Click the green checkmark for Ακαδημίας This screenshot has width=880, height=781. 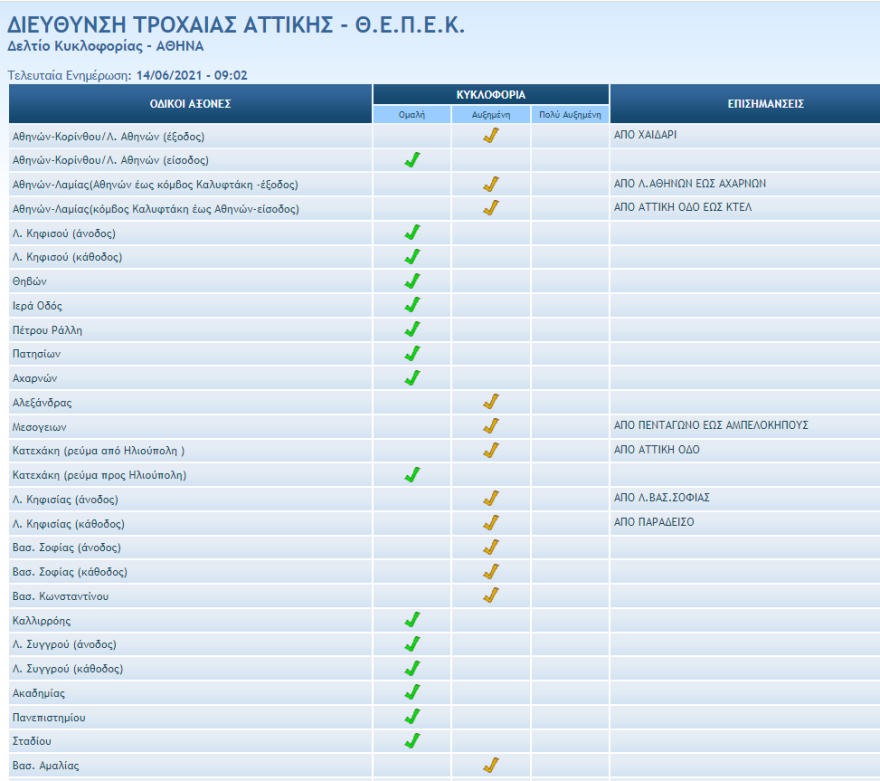coord(412,692)
